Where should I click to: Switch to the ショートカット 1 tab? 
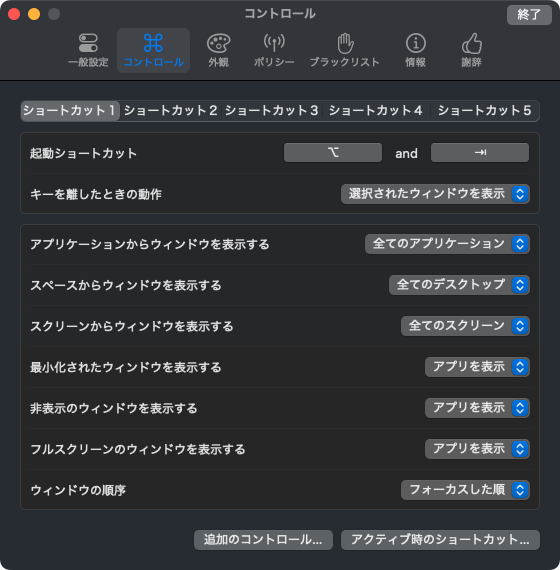coord(70,111)
